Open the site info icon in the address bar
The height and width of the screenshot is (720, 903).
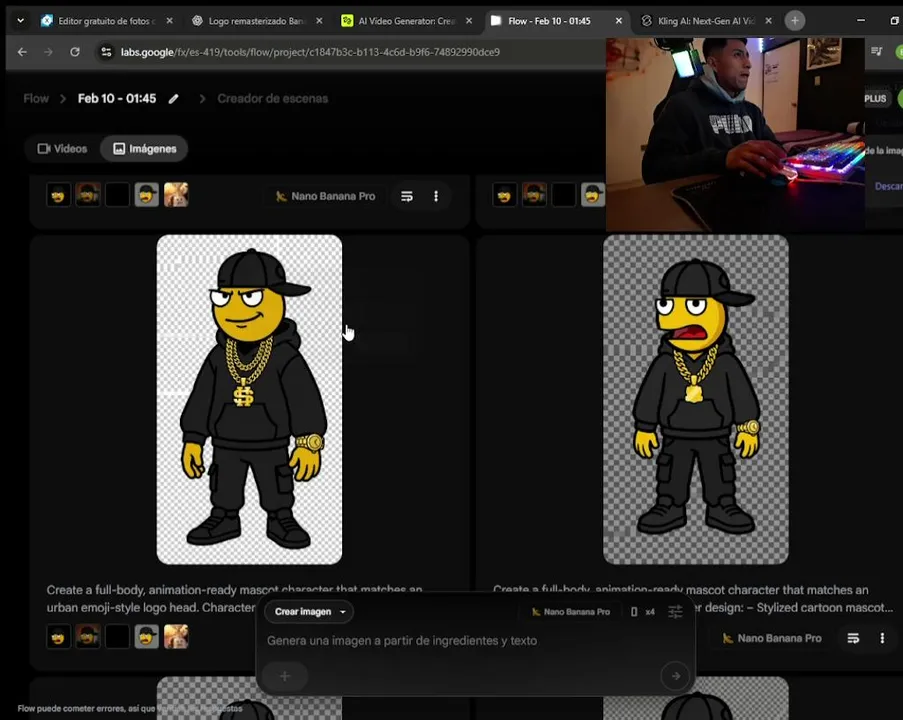pos(106,52)
